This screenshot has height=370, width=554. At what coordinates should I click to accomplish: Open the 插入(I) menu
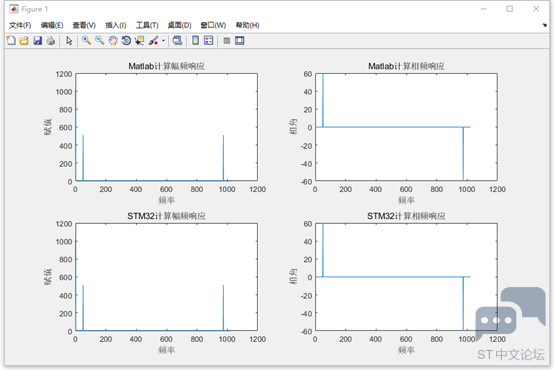pos(116,25)
